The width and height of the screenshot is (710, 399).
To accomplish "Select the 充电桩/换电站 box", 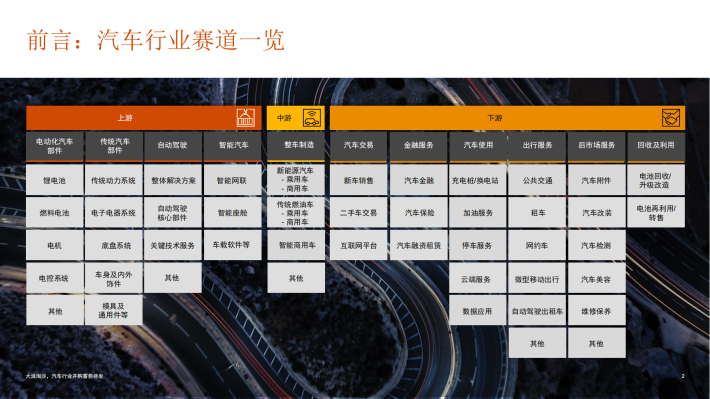I will point(477,180).
